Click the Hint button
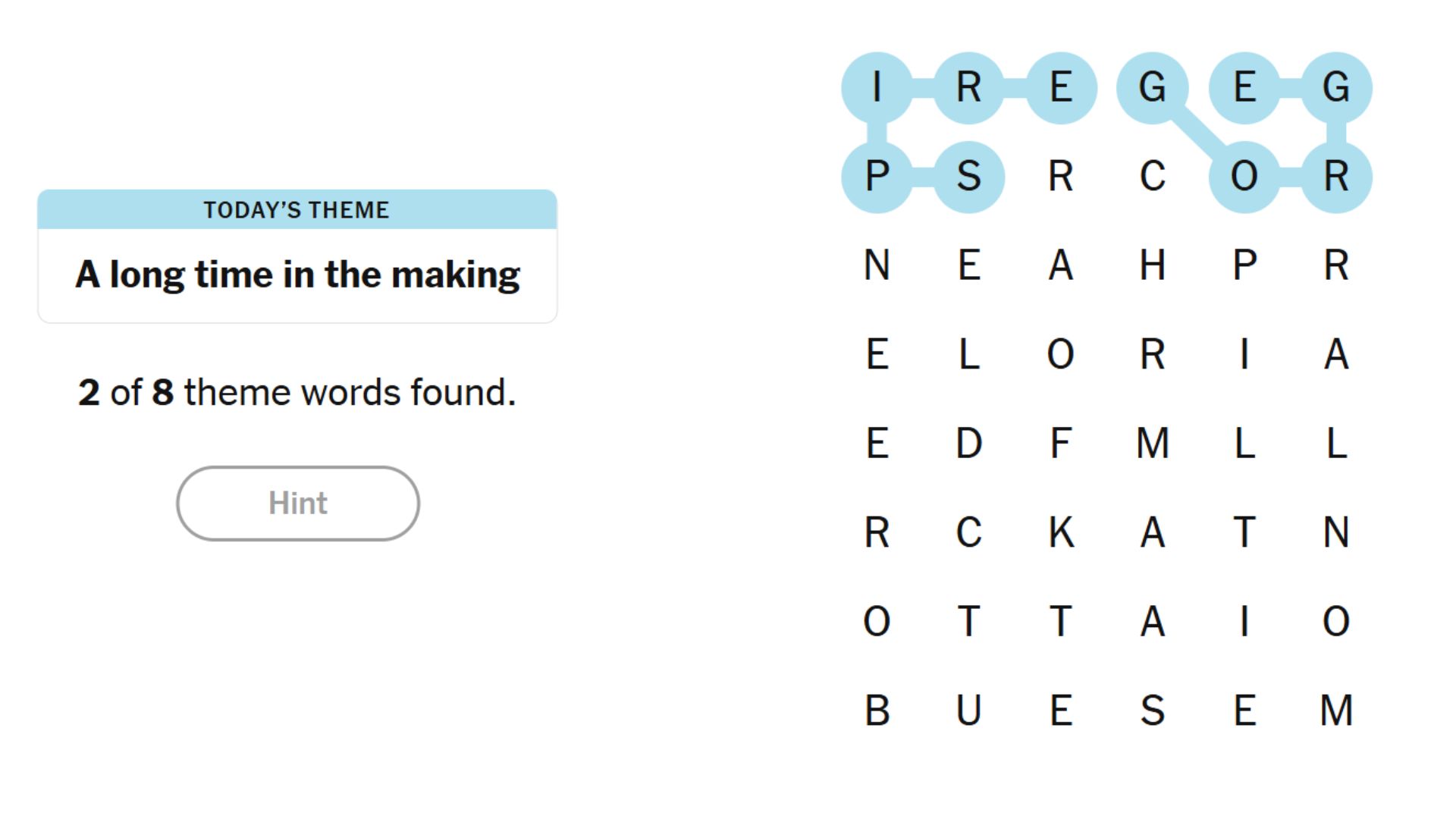 297,503
